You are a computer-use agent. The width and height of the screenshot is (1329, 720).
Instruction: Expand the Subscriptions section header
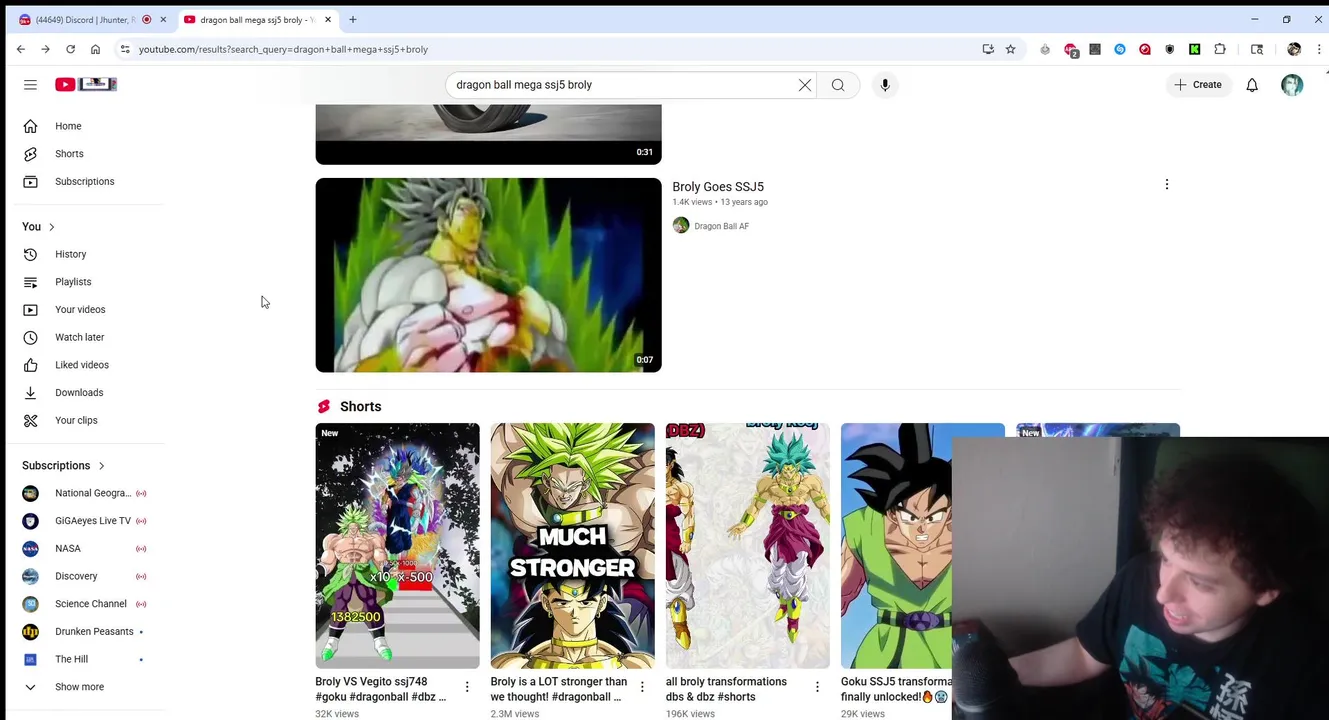pos(64,466)
